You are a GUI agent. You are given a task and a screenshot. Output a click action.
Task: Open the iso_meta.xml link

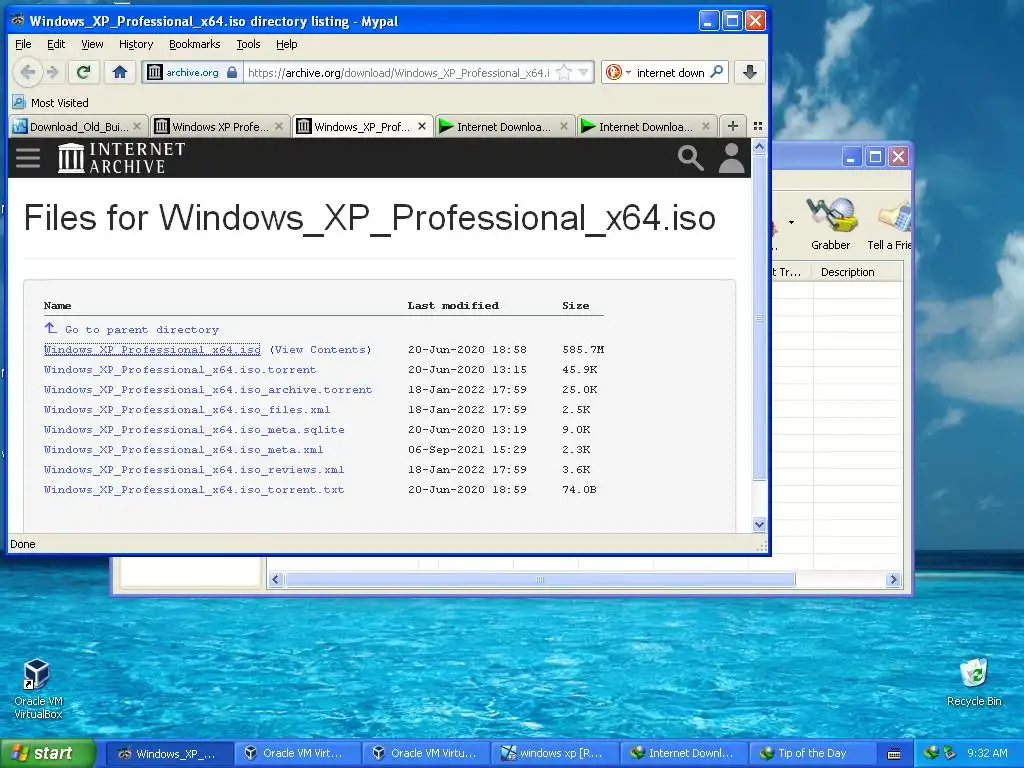tap(184, 449)
